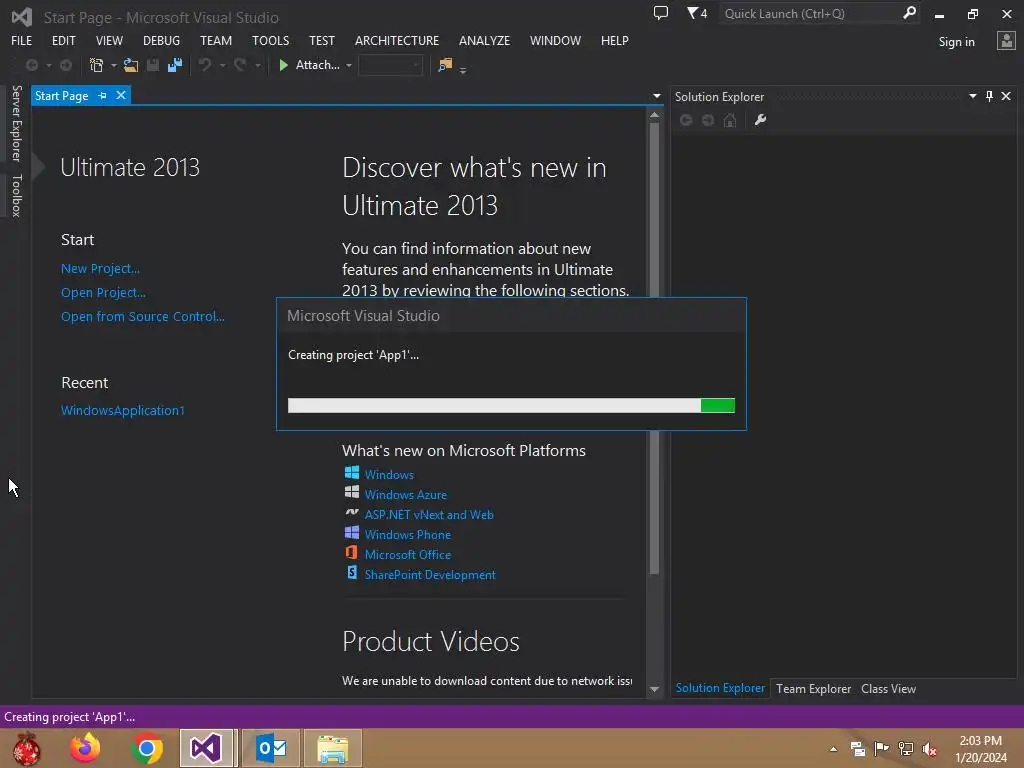Open the Server Explorer side tab
Image resolution: width=1024 pixels, height=768 pixels.
16,123
